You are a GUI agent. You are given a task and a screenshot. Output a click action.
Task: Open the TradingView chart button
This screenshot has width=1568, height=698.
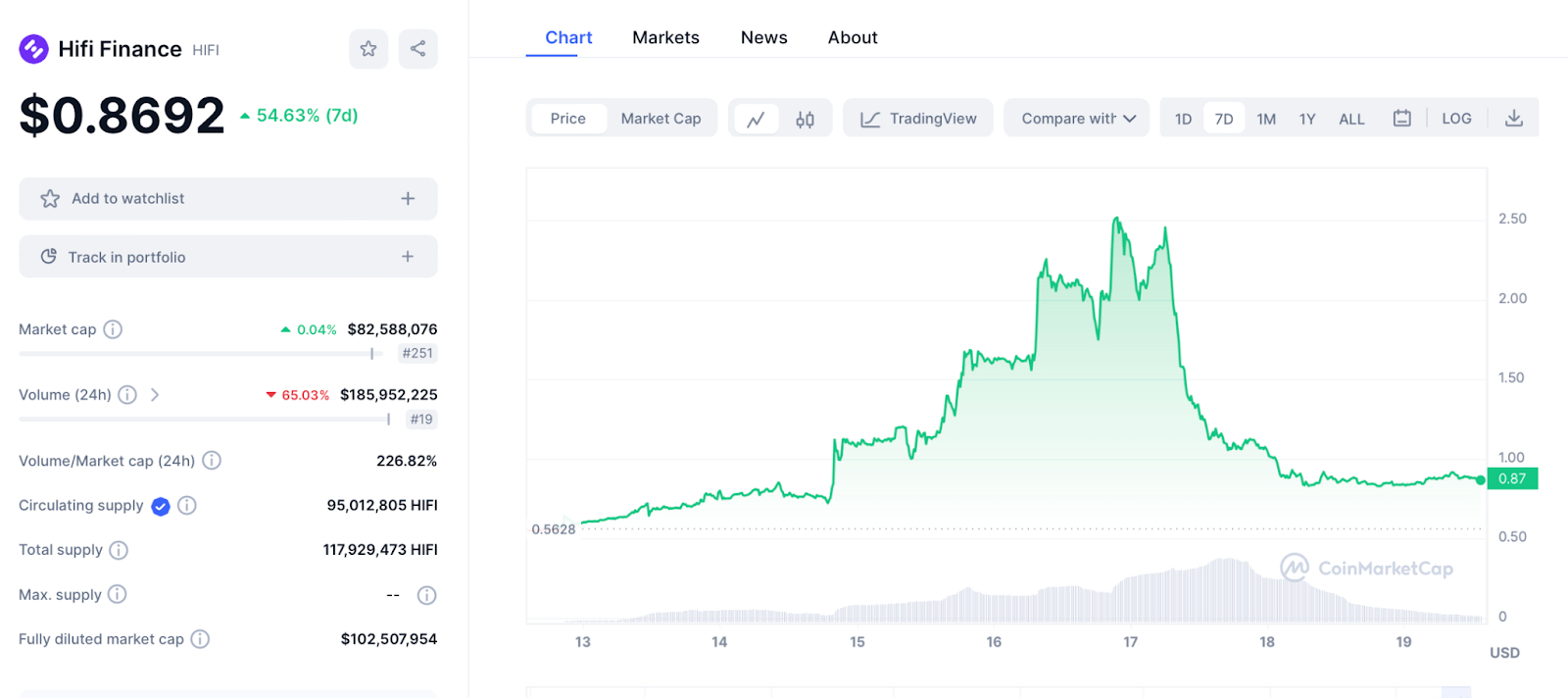tap(918, 119)
